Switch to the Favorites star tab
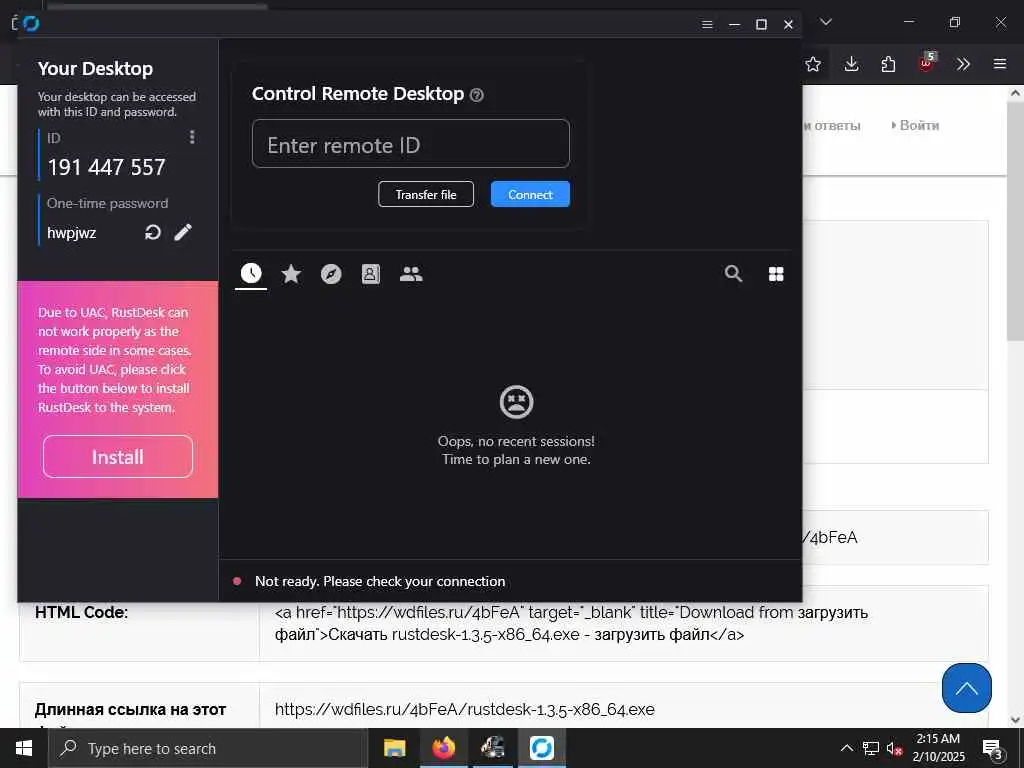The width and height of the screenshot is (1024, 768). coord(291,274)
